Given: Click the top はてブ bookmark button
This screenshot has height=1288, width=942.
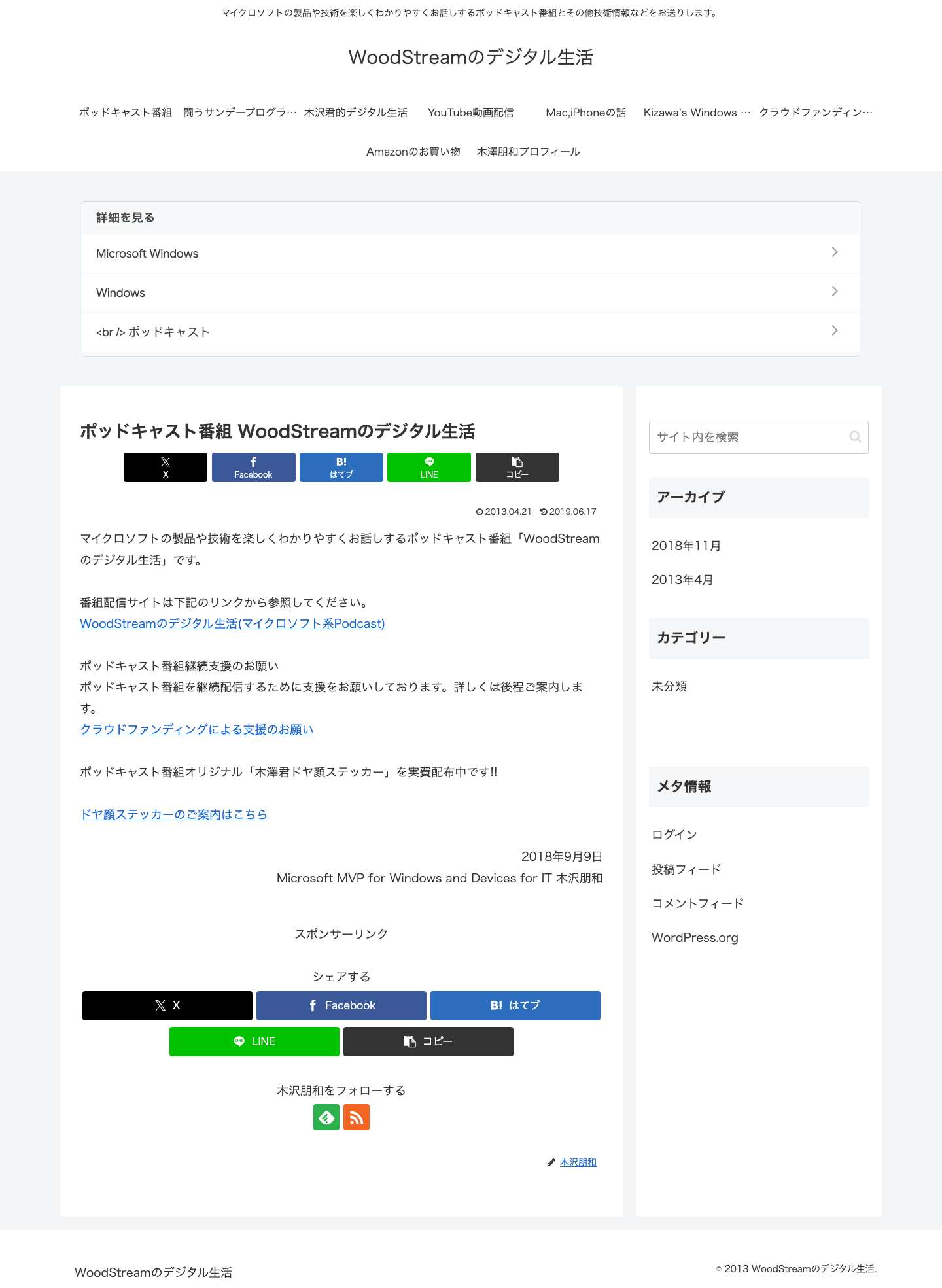Looking at the screenshot, I should (341, 467).
